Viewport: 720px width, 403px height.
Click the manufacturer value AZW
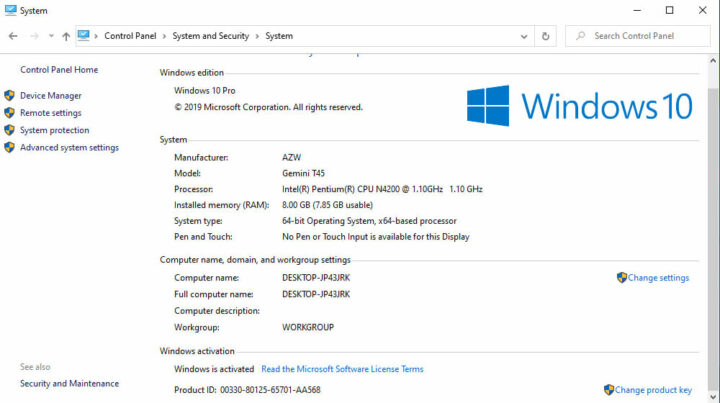291,157
